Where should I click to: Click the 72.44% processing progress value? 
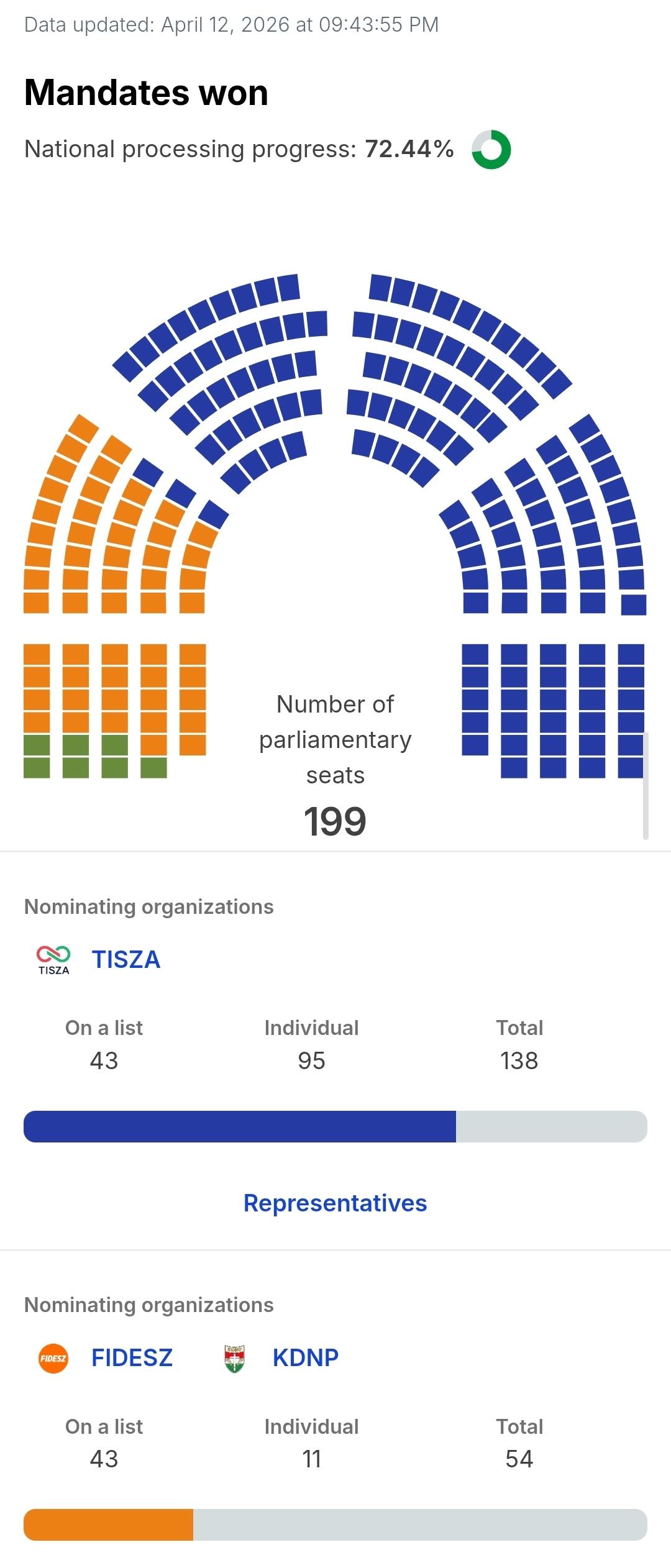pos(409,149)
